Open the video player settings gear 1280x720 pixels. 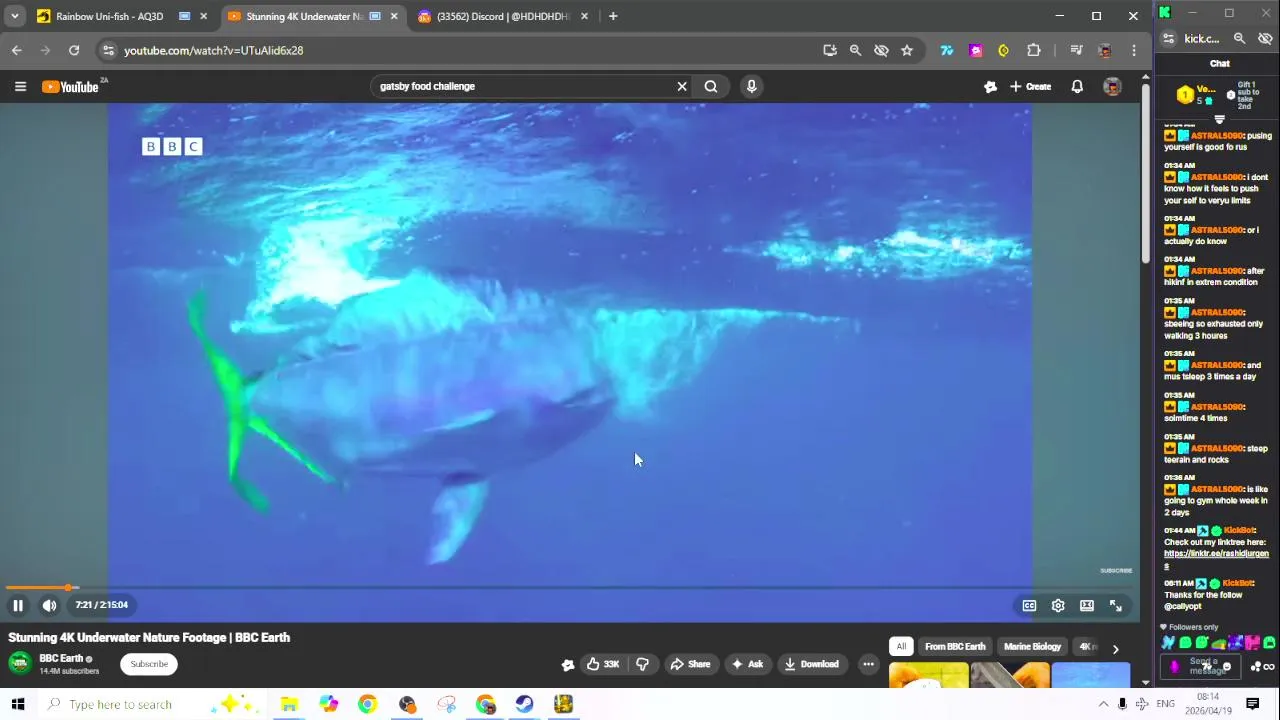click(x=1058, y=605)
